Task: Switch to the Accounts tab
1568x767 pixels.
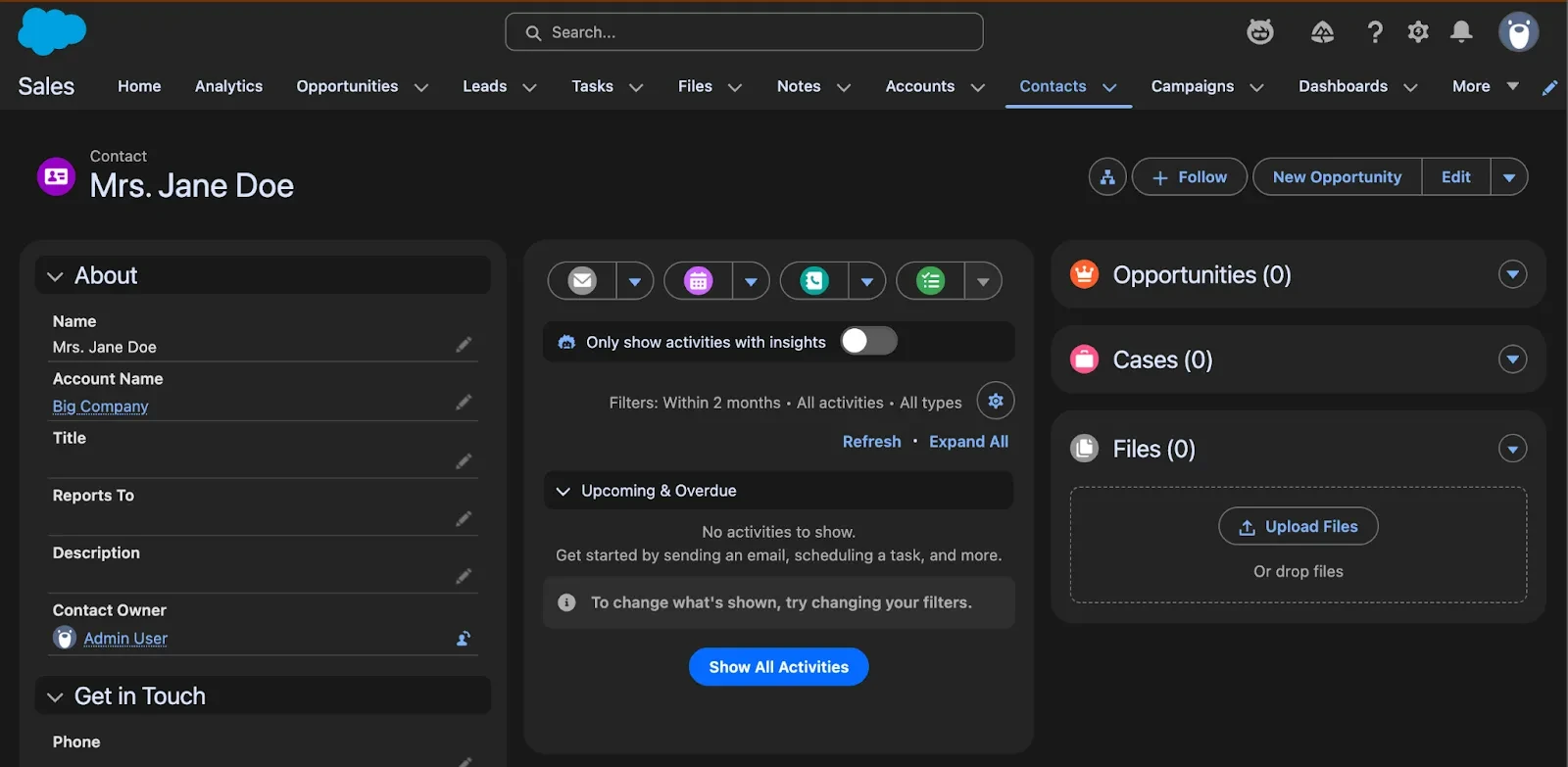Action: (919, 86)
